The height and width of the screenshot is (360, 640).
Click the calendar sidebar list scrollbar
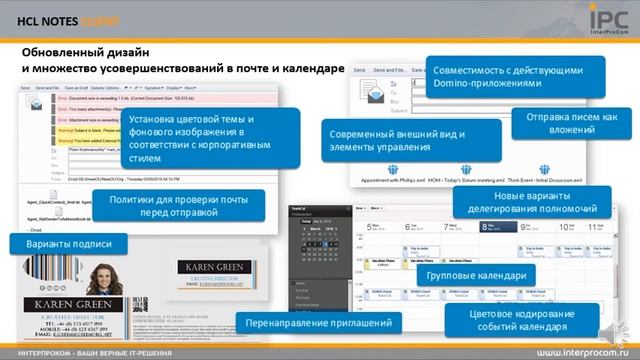coord(349,295)
